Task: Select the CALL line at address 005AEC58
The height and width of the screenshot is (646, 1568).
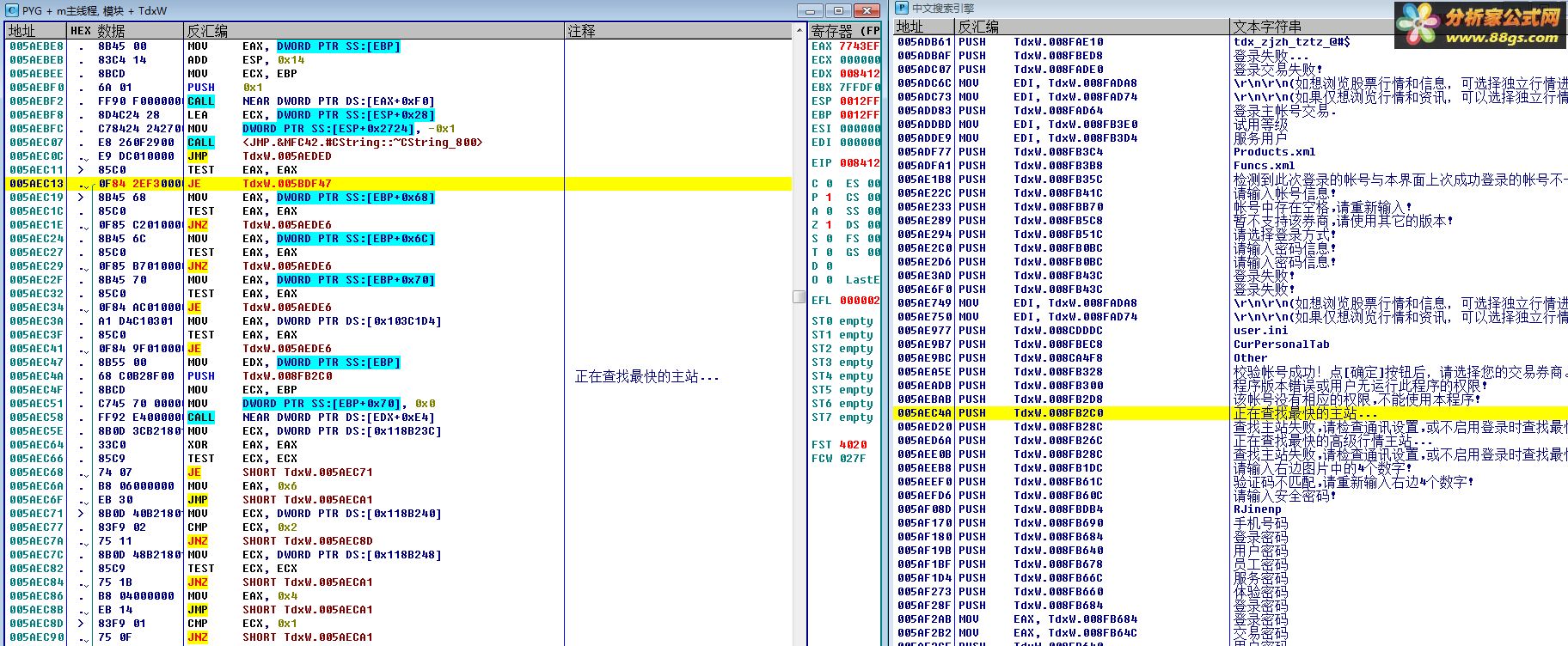Action: pos(399,417)
